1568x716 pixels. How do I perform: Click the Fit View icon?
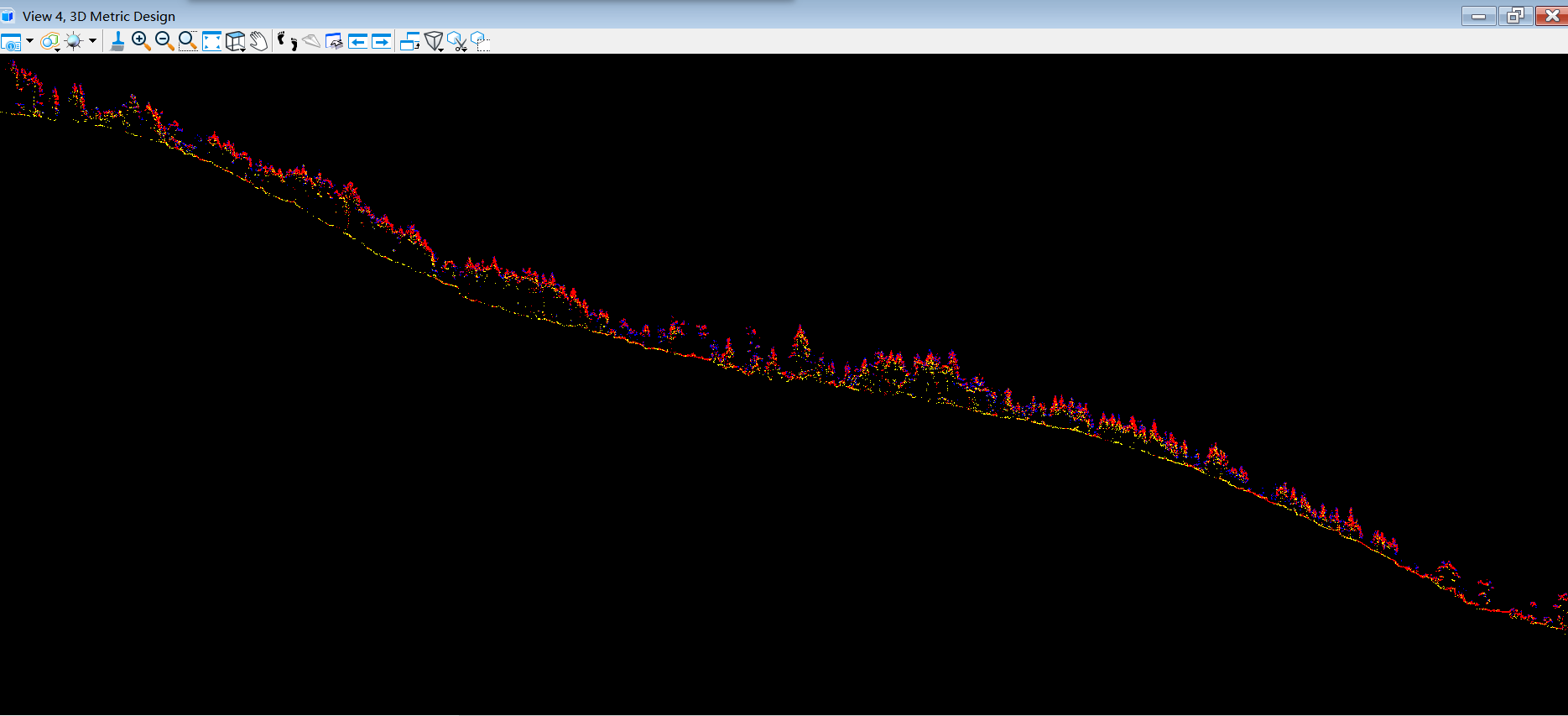211,41
